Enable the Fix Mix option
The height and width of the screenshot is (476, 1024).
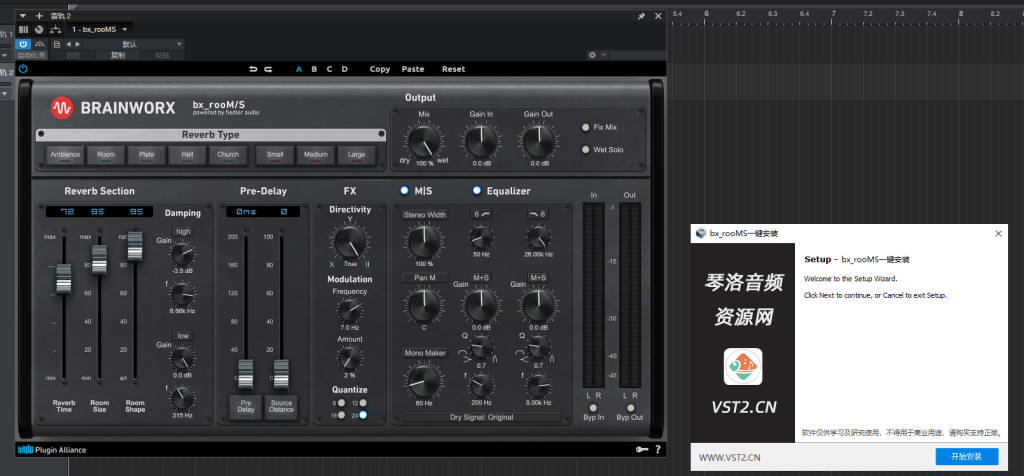585,127
